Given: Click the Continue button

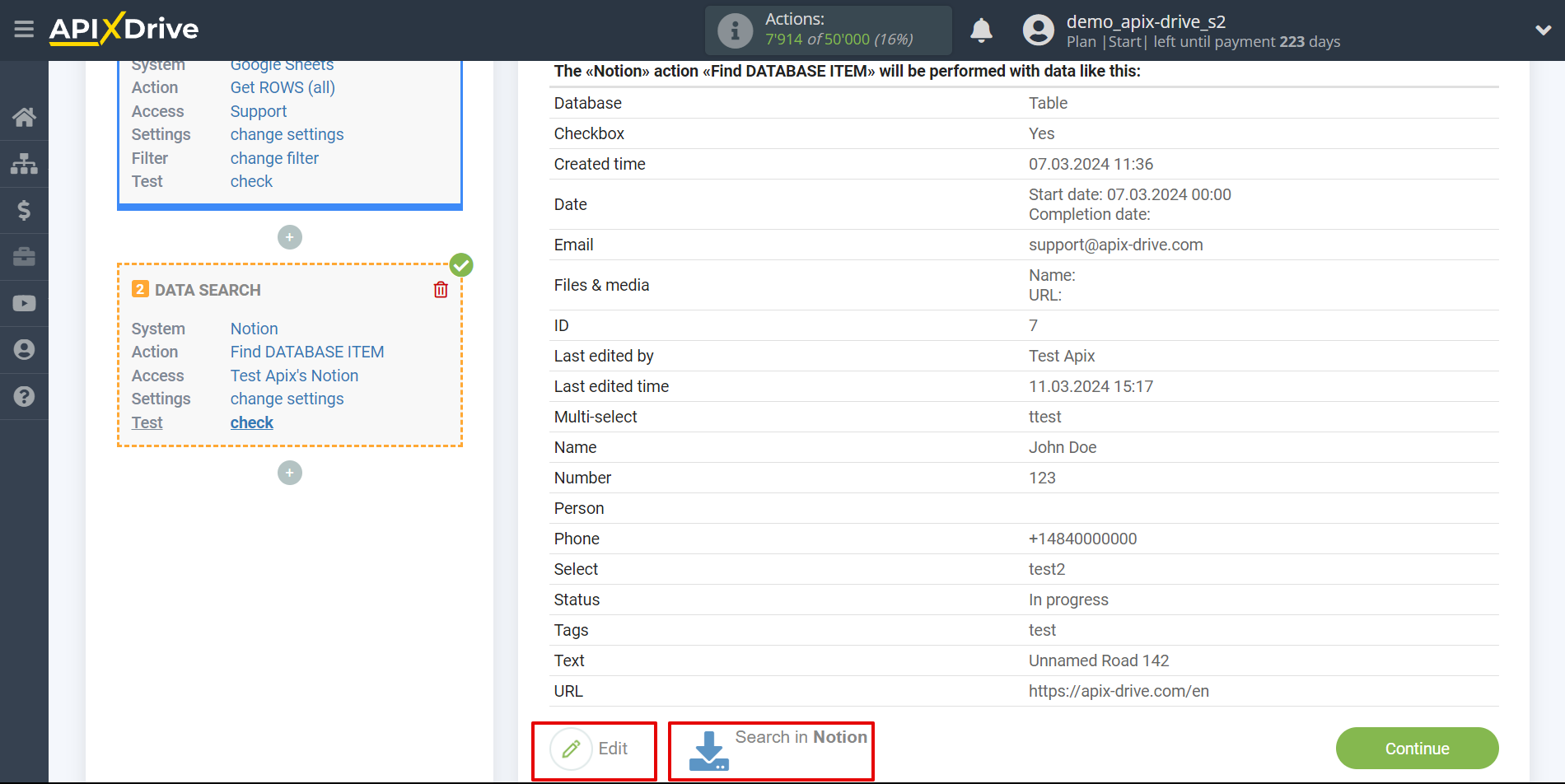Looking at the screenshot, I should pyautogui.click(x=1417, y=749).
